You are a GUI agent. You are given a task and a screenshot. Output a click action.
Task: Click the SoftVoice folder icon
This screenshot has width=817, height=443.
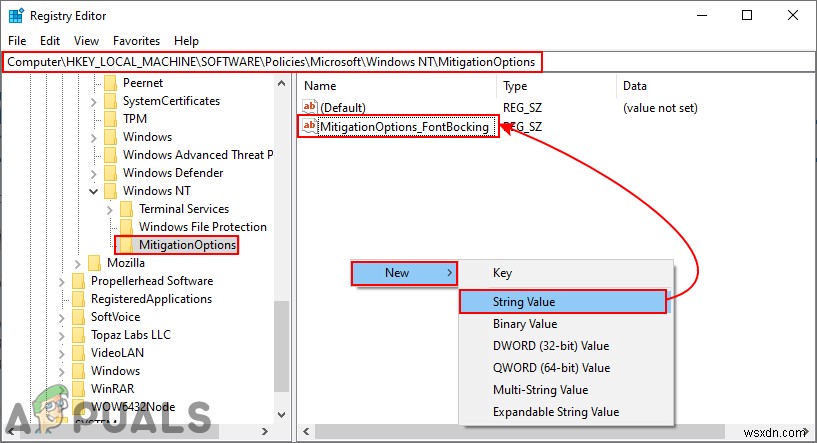coord(78,317)
